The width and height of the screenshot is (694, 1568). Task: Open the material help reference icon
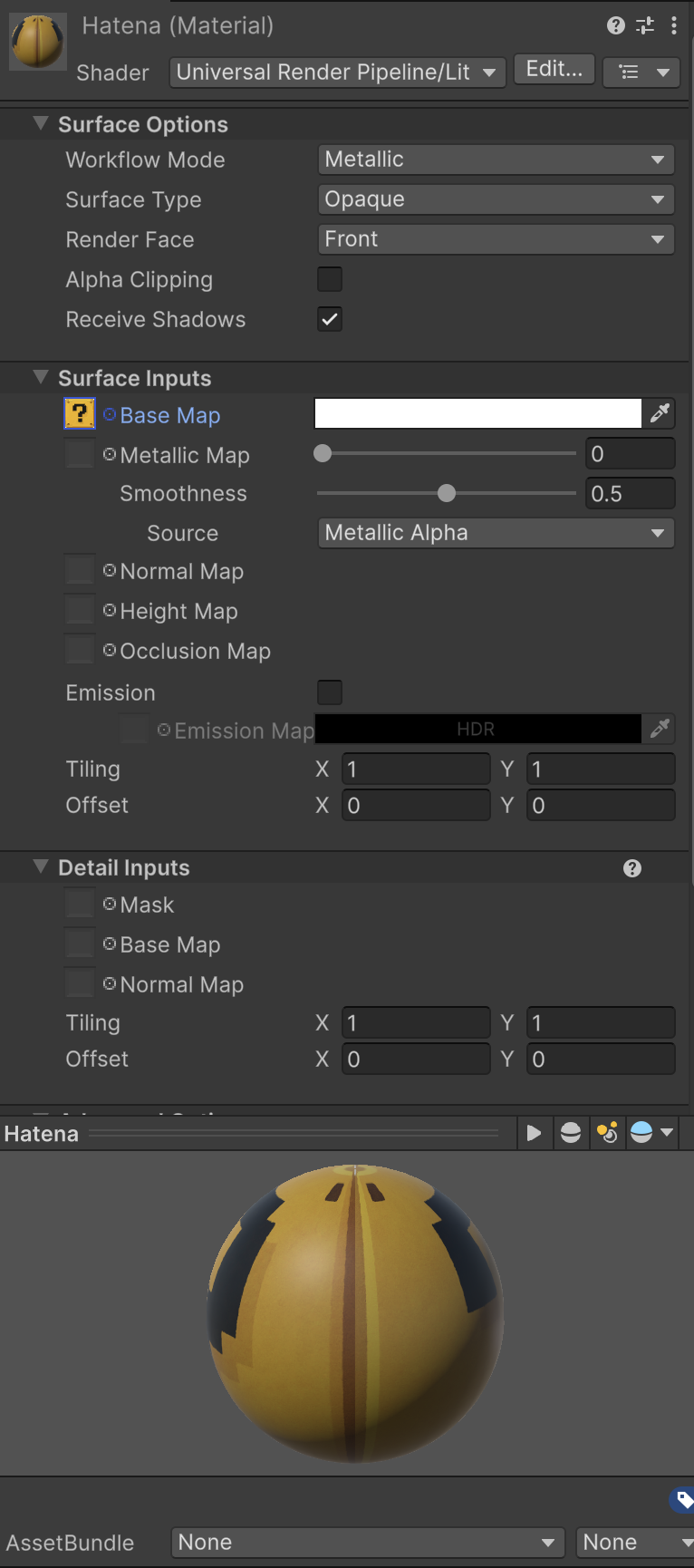click(616, 25)
